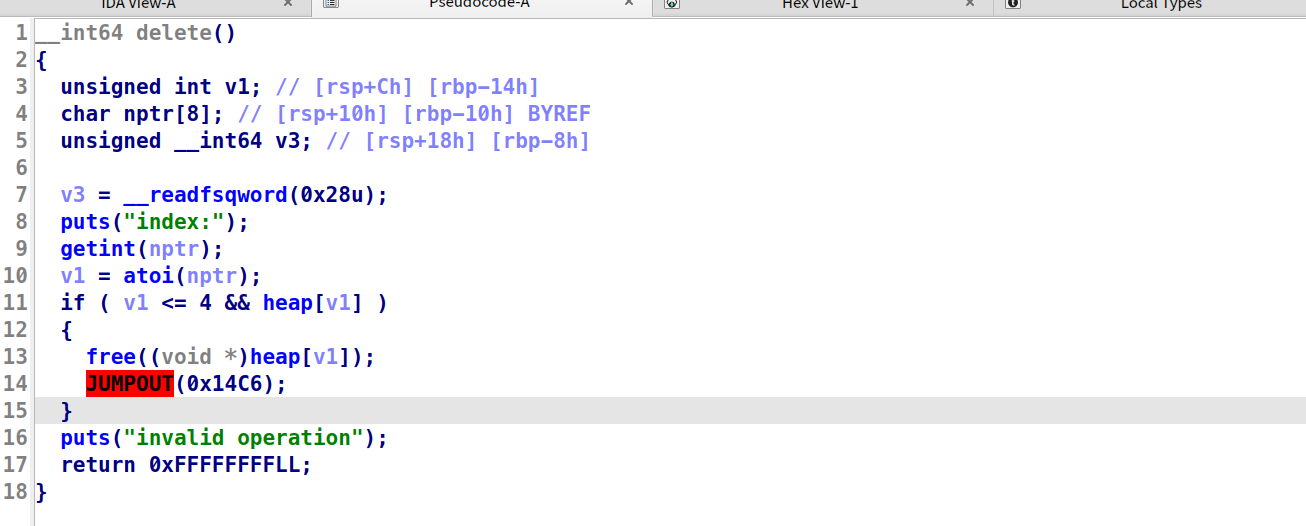Screen dimensions: 1306x526
Task: Click the closing brace on line 15
Action: [66, 411]
